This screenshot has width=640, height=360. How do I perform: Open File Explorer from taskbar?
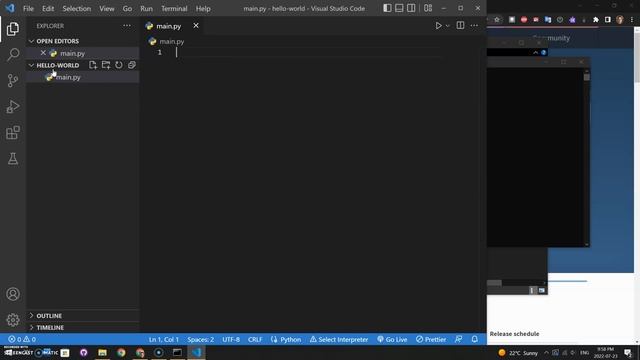pyautogui.click(x=102, y=352)
